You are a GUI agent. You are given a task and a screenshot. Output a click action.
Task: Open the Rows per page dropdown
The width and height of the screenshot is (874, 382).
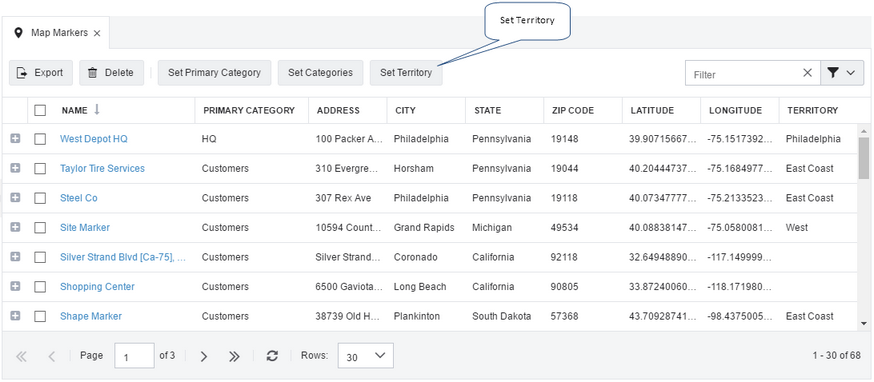pyautogui.click(x=366, y=356)
